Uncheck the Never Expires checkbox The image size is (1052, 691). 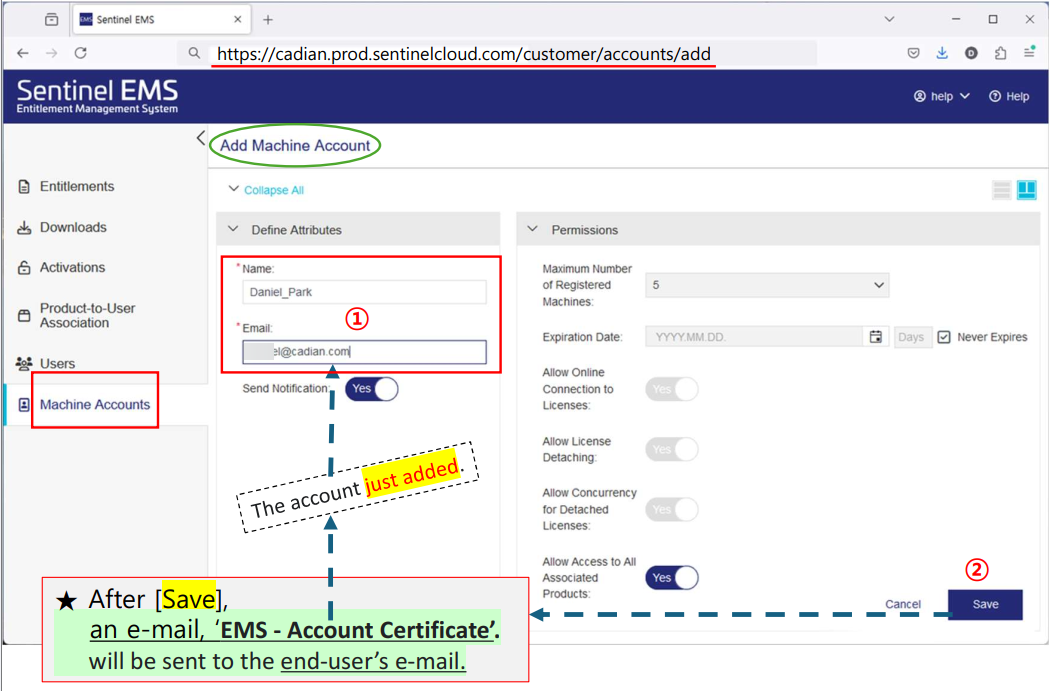tap(944, 337)
